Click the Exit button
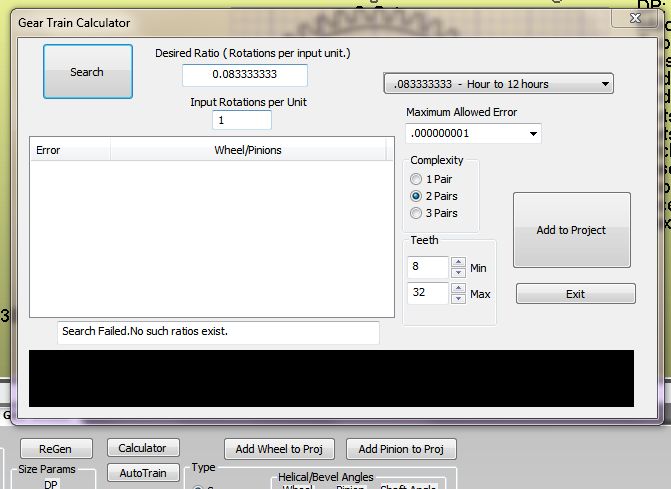This screenshot has height=489, width=671. pos(575,294)
